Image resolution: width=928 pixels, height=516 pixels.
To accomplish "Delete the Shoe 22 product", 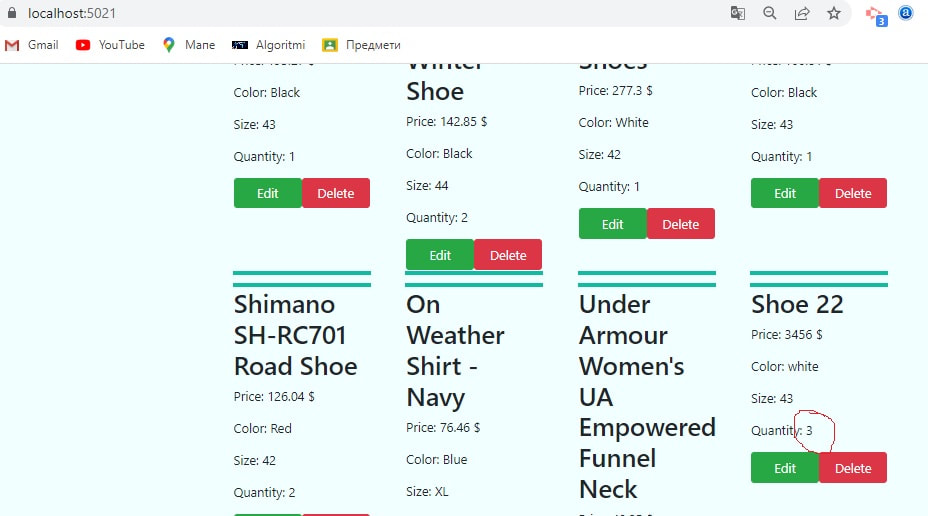I will pyautogui.click(x=853, y=468).
